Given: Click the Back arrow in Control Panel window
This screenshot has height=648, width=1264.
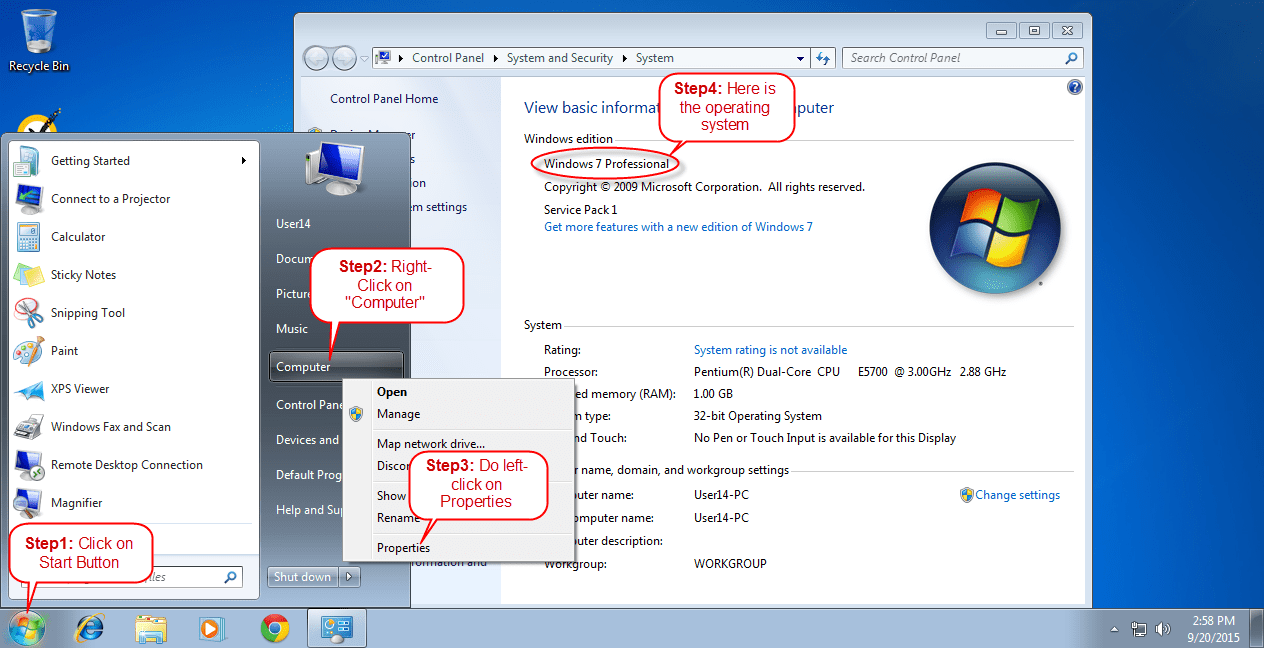Looking at the screenshot, I should 316,58.
